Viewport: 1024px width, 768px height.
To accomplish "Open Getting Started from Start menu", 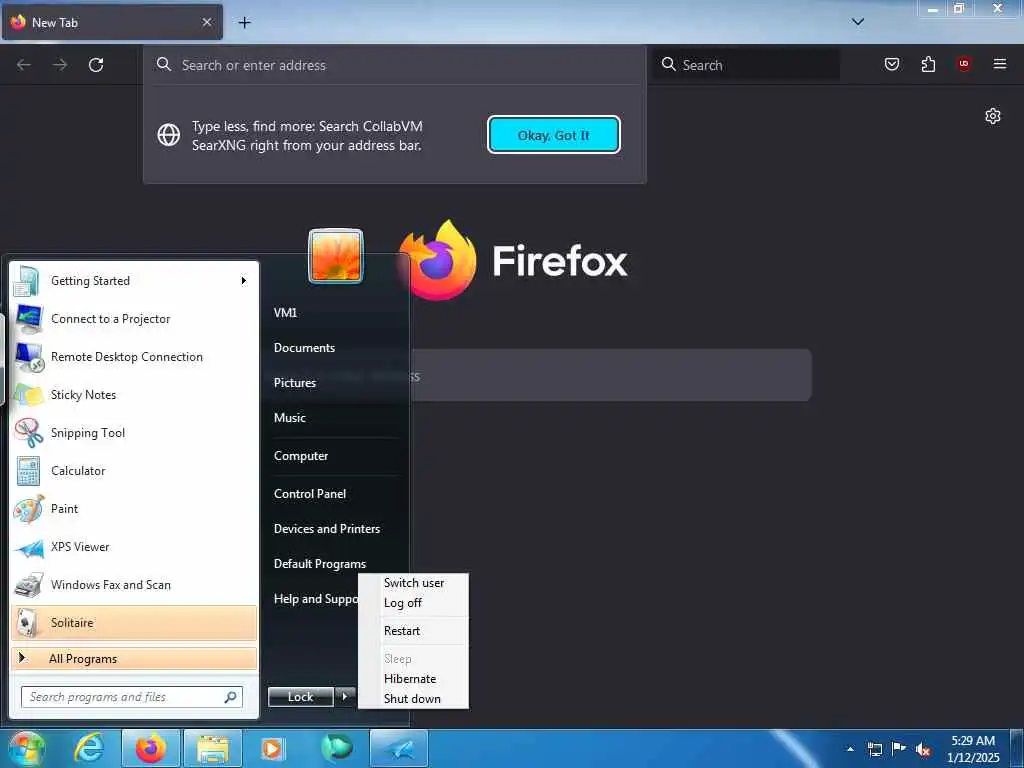I will [x=134, y=281].
